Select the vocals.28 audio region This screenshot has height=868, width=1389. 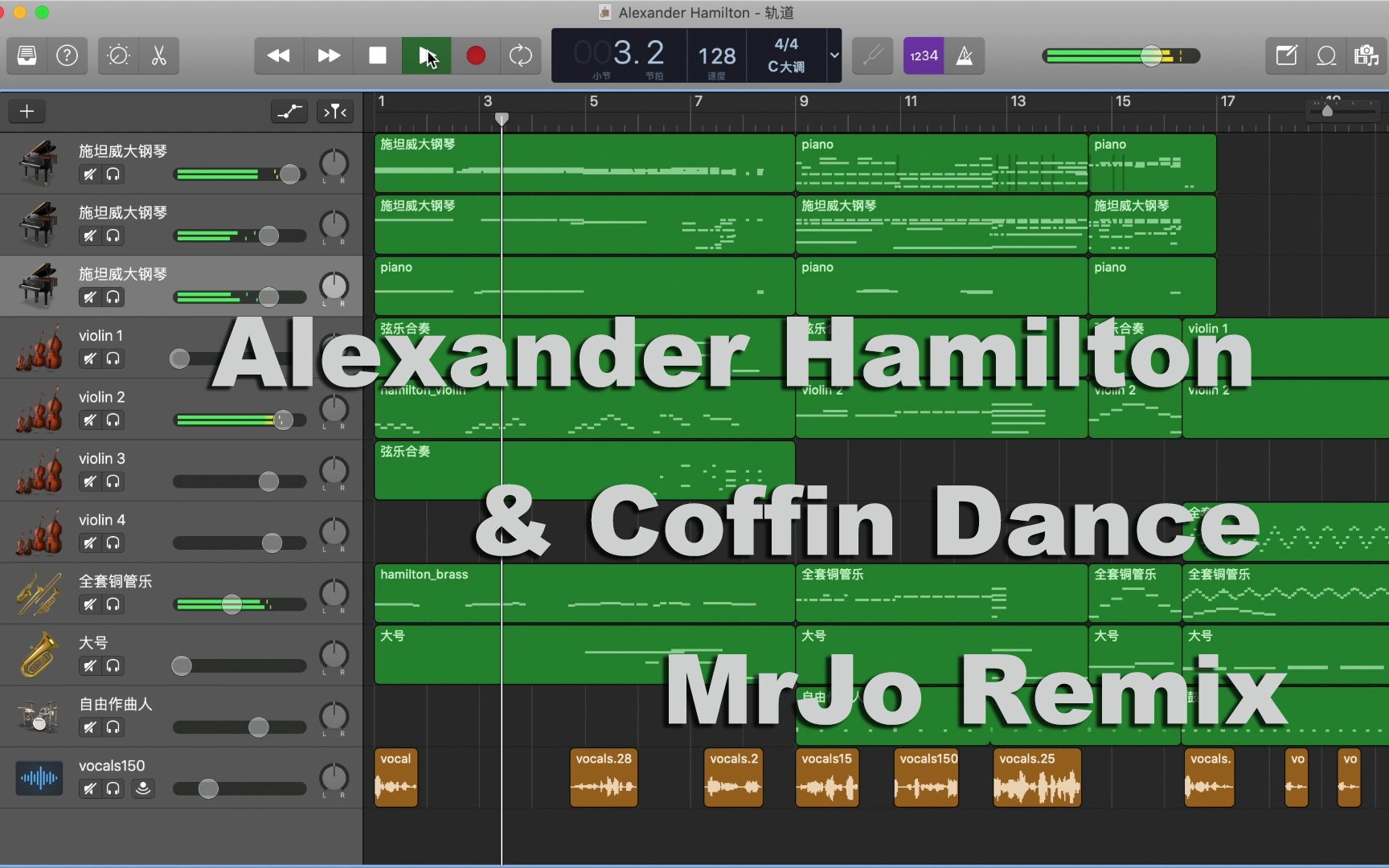[x=604, y=777]
